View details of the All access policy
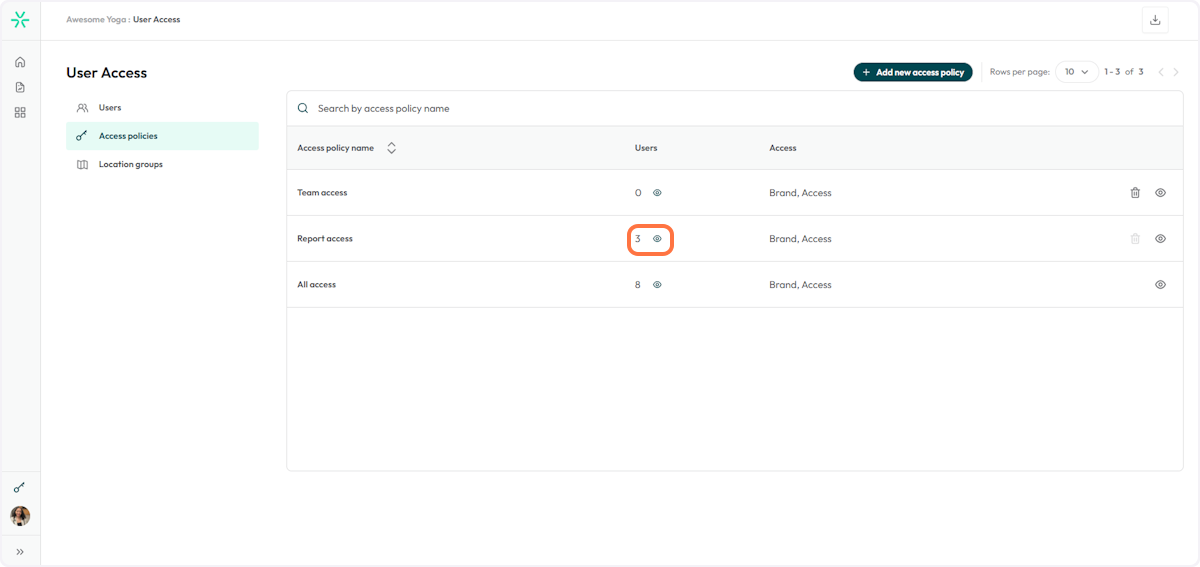The width and height of the screenshot is (1200, 567). coord(1160,285)
